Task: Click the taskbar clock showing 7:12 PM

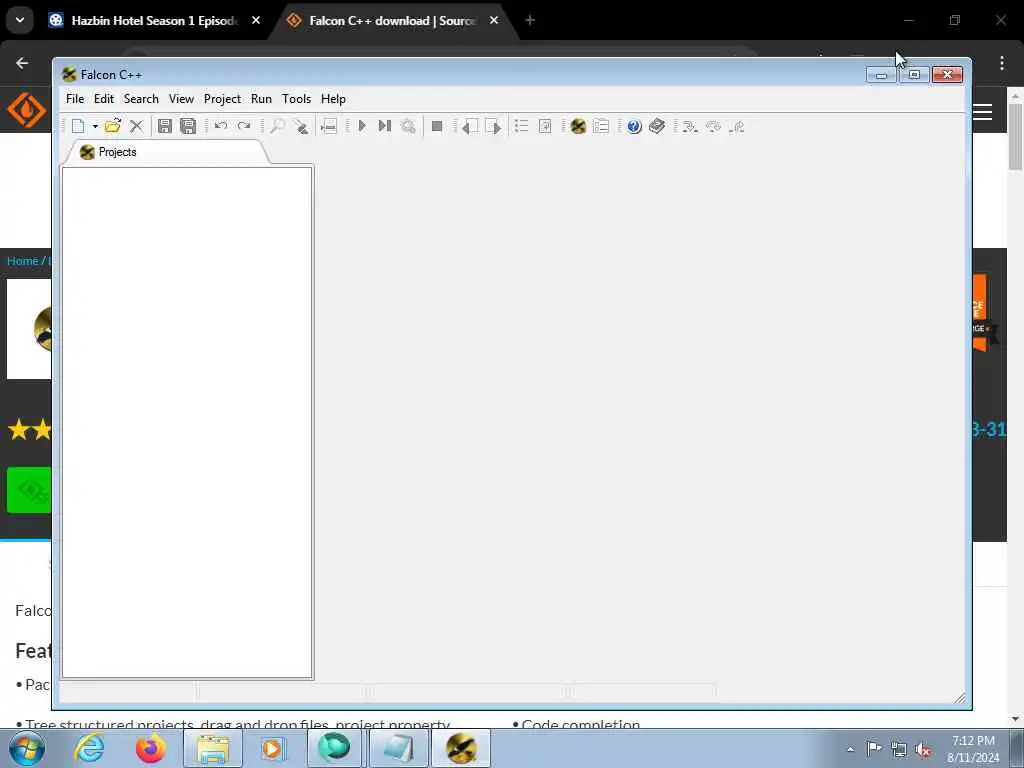Action: 973,749
